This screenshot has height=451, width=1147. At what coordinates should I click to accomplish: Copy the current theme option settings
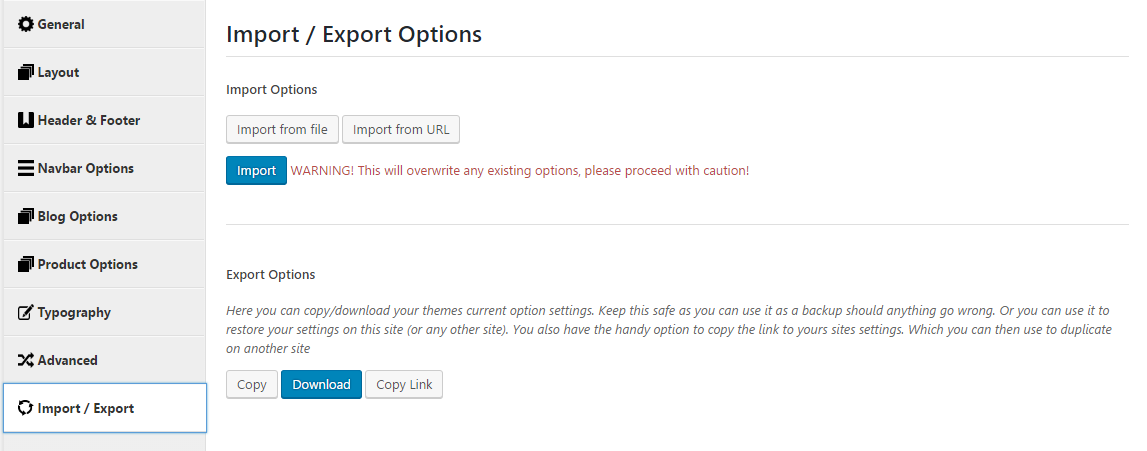tap(252, 384)
